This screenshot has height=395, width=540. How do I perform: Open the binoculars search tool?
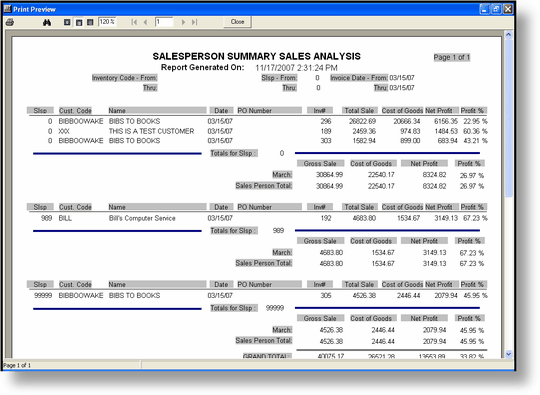tap(47, 22)
